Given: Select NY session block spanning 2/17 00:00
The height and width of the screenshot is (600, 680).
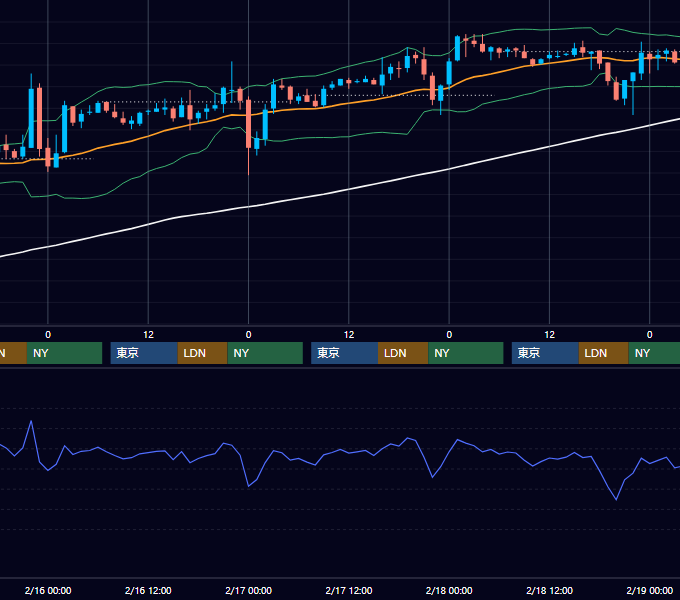Looking at the screenshot, I should pos(265,353).
